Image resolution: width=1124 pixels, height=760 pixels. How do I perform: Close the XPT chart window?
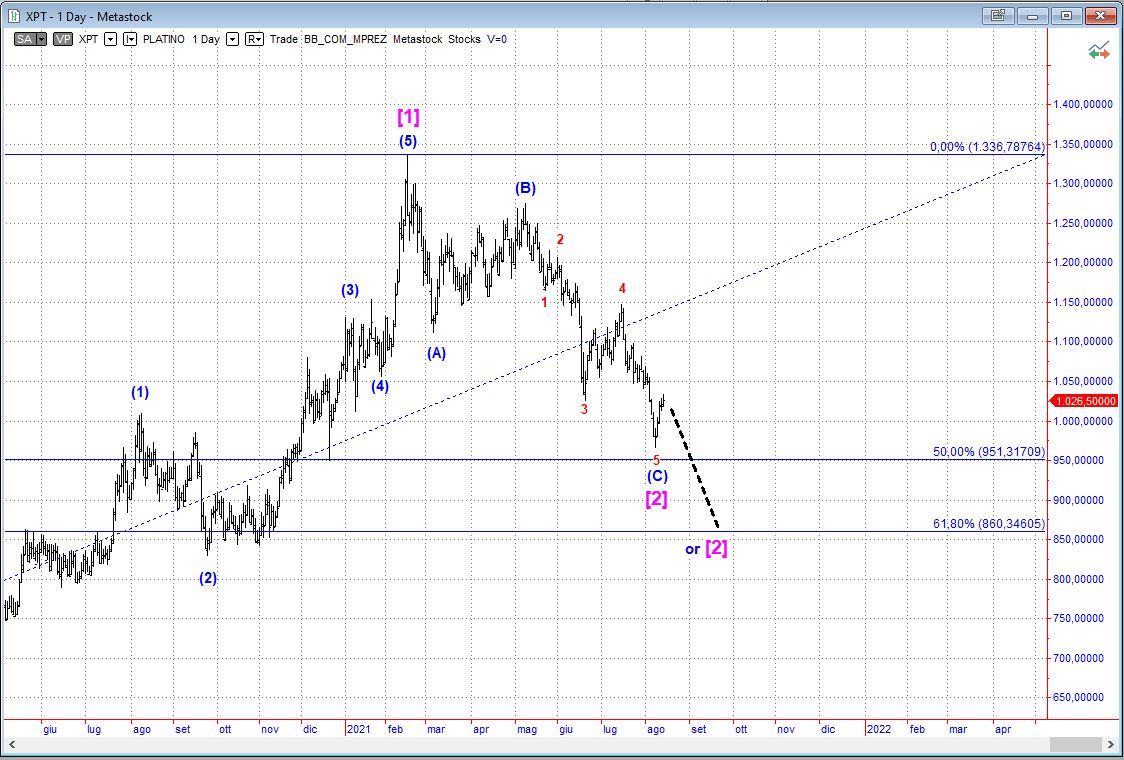click(1101, 15)
